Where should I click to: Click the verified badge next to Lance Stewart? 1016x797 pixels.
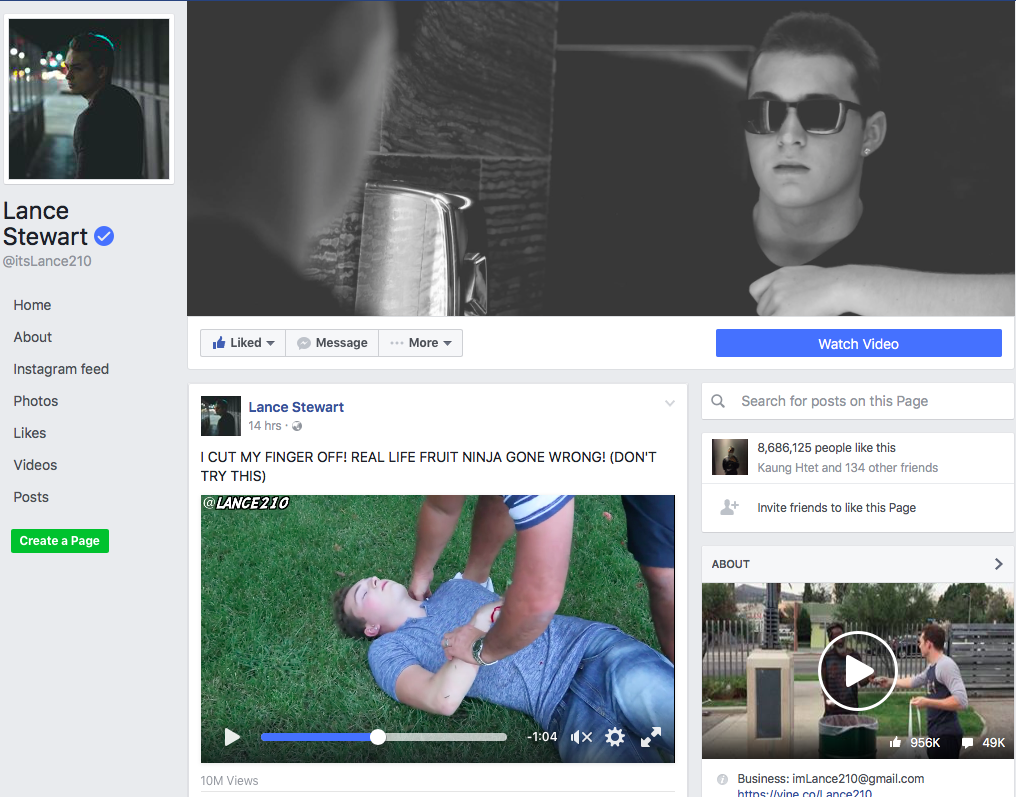(104, 237)
